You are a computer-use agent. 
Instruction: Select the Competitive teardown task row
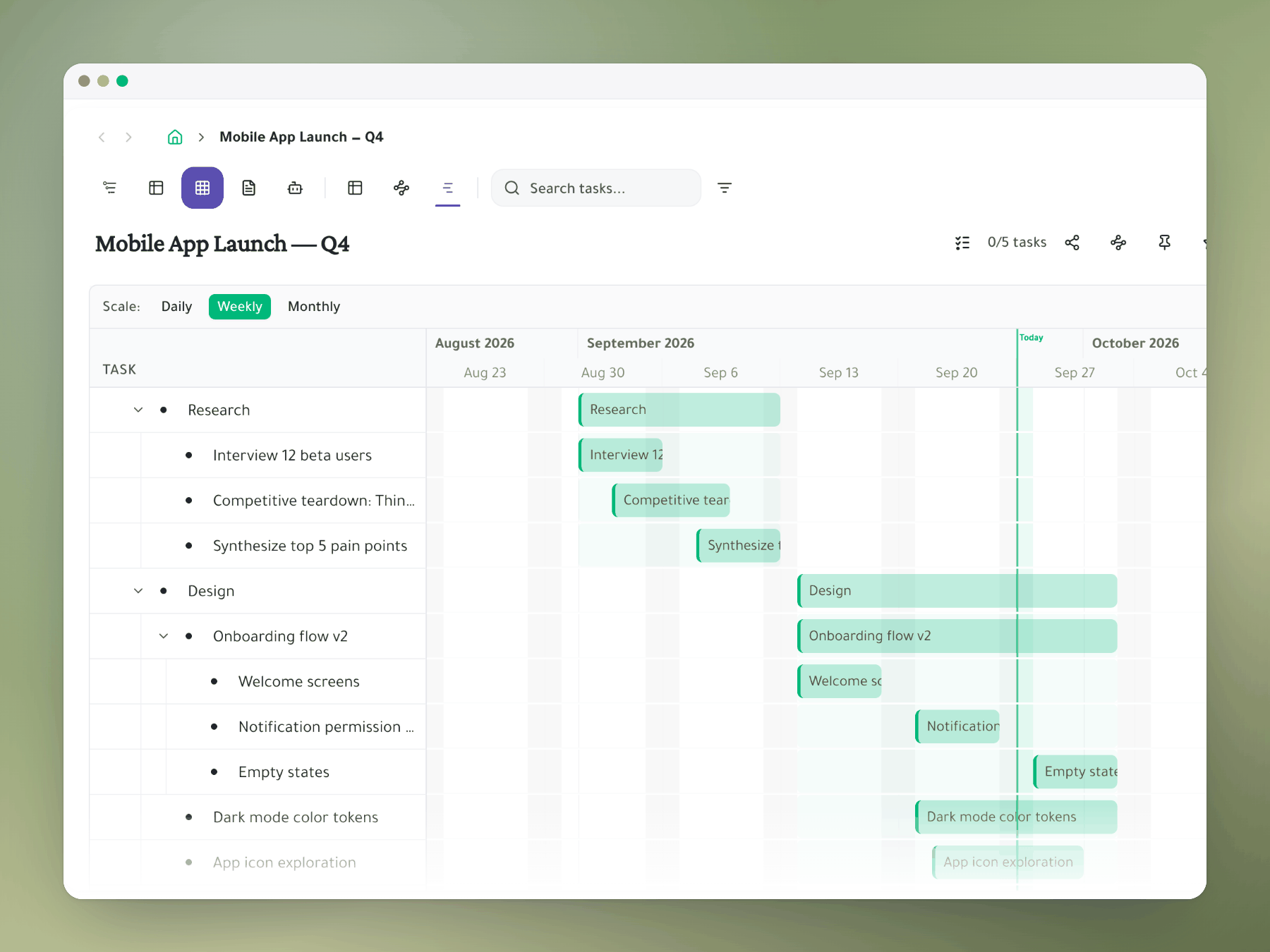(258, 501)
